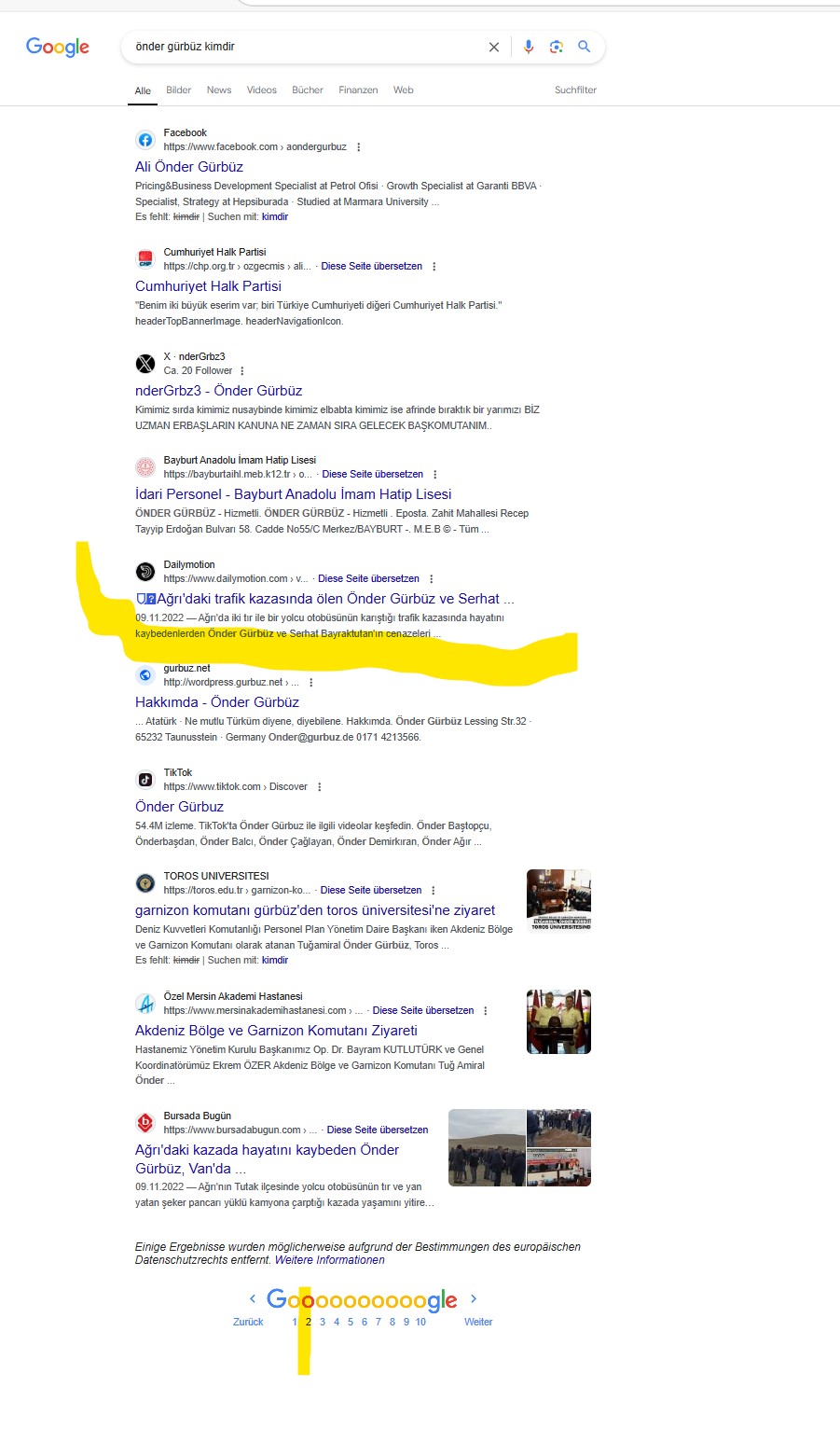The image size is (840, 1456).
Task: Open more options for Facebook result
Action: pos(359,147)
